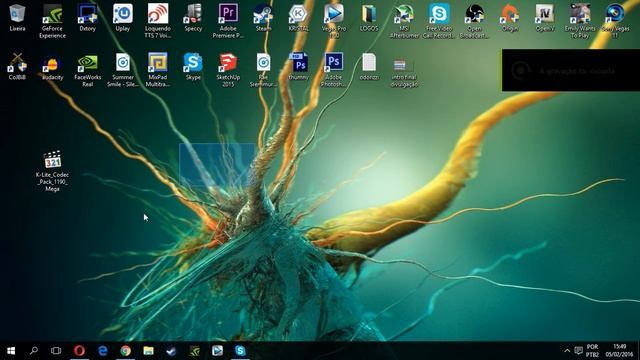The height and width of the screenshot is (360, 640).
Task: Select the FaceWorks Real shortcut
Action: click(87, 70)
